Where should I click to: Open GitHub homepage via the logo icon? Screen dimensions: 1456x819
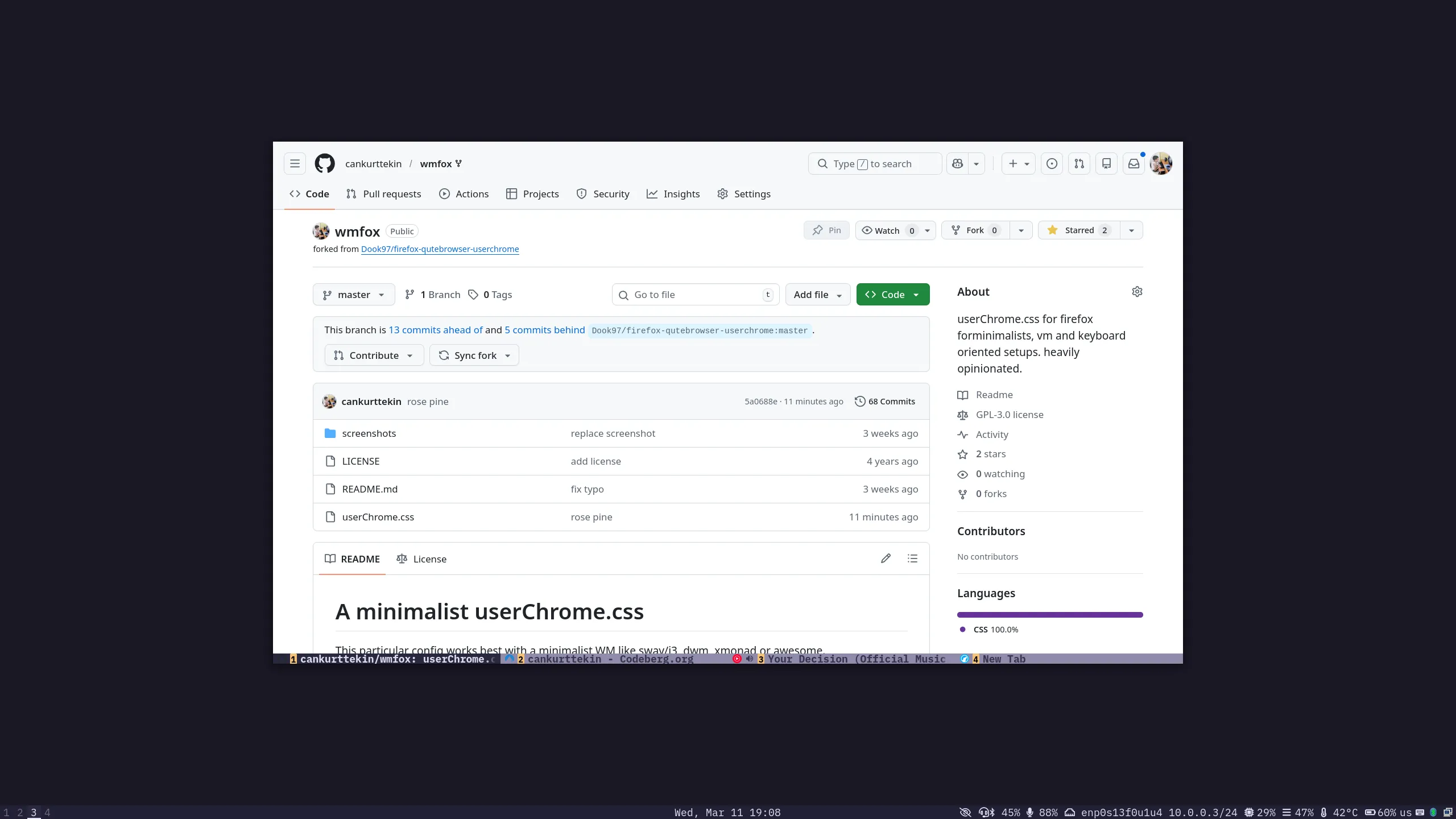325,163
